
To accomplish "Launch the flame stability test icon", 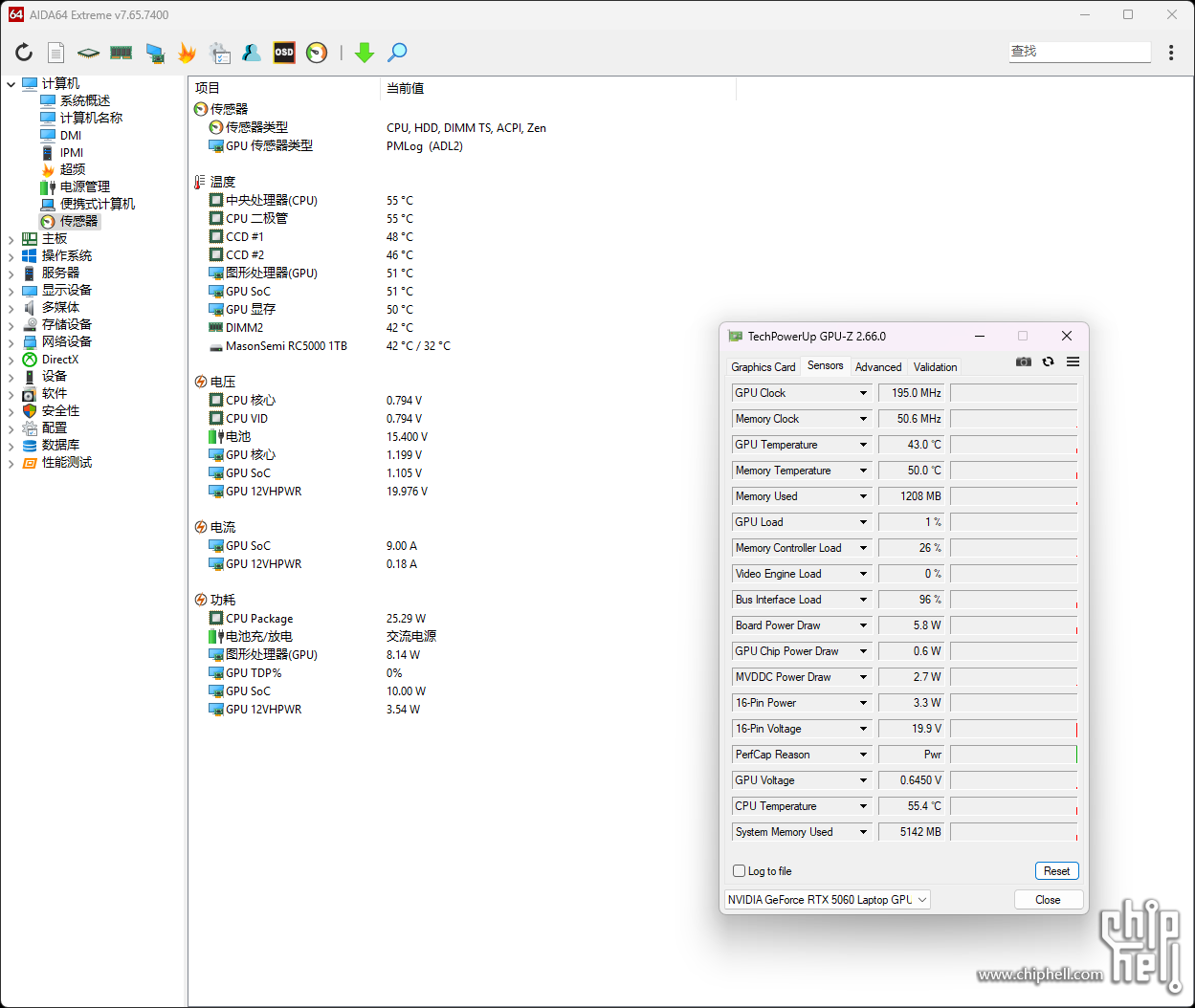I will [187, 53].
